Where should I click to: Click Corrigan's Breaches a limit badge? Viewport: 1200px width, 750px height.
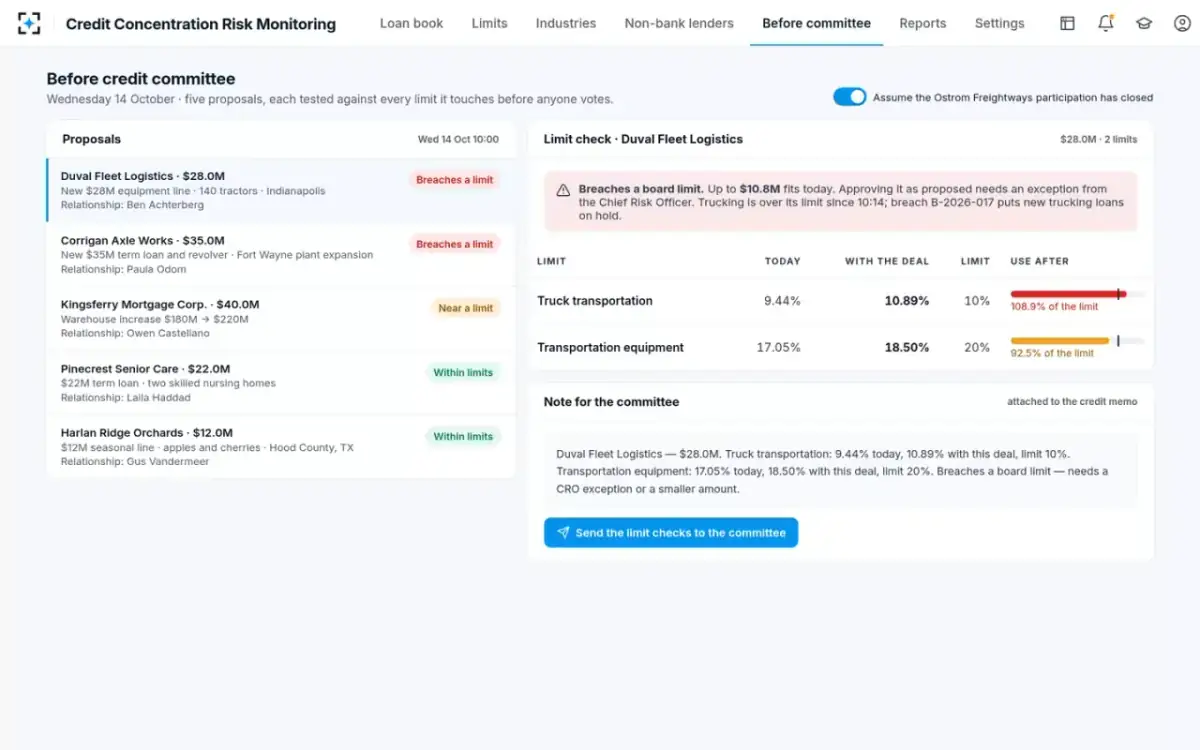coord(454,244)
